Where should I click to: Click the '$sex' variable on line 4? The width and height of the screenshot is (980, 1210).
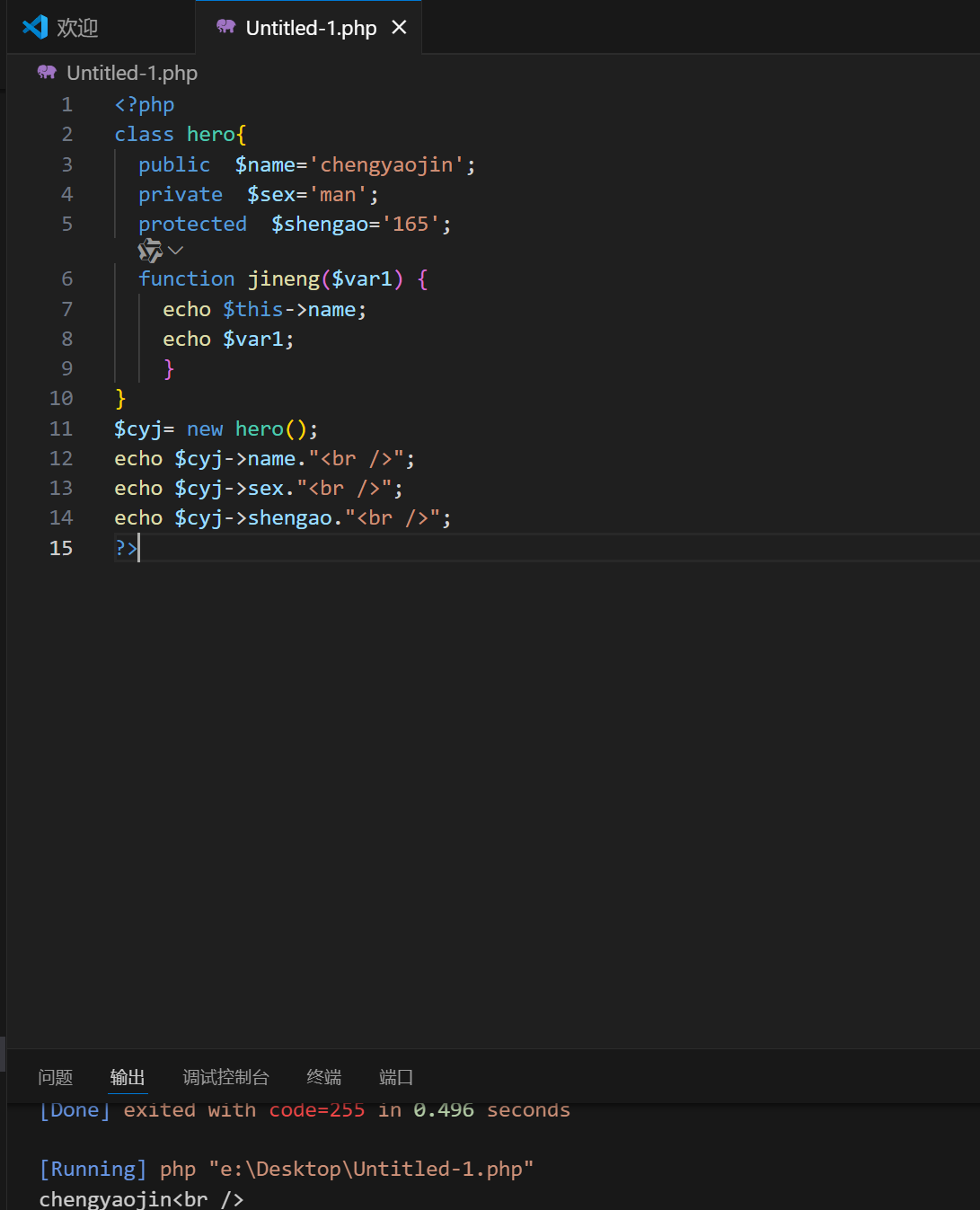pyautogui.click(x=271, y=195)
